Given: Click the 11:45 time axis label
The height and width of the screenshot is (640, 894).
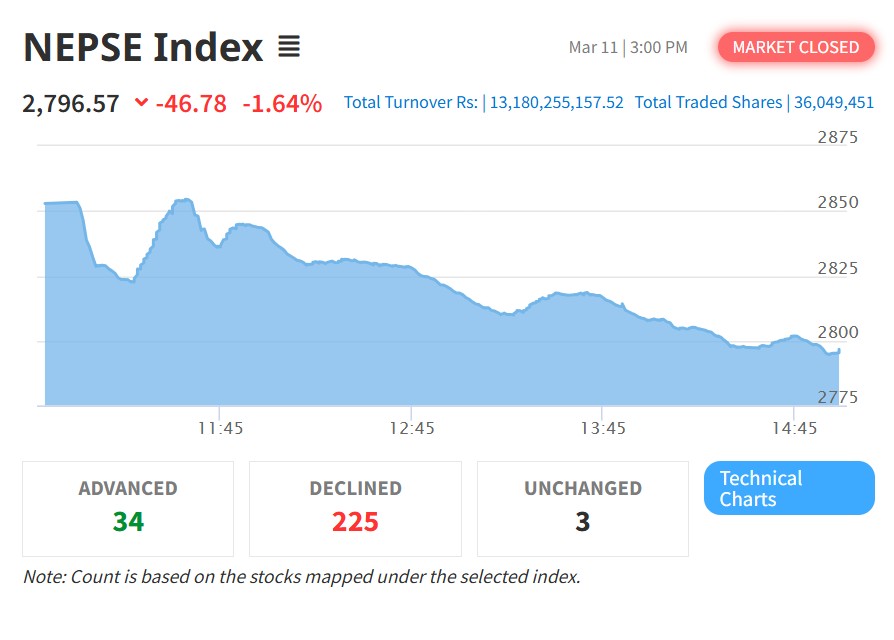Looking at the screenshot, I should (x=220, y=428).
